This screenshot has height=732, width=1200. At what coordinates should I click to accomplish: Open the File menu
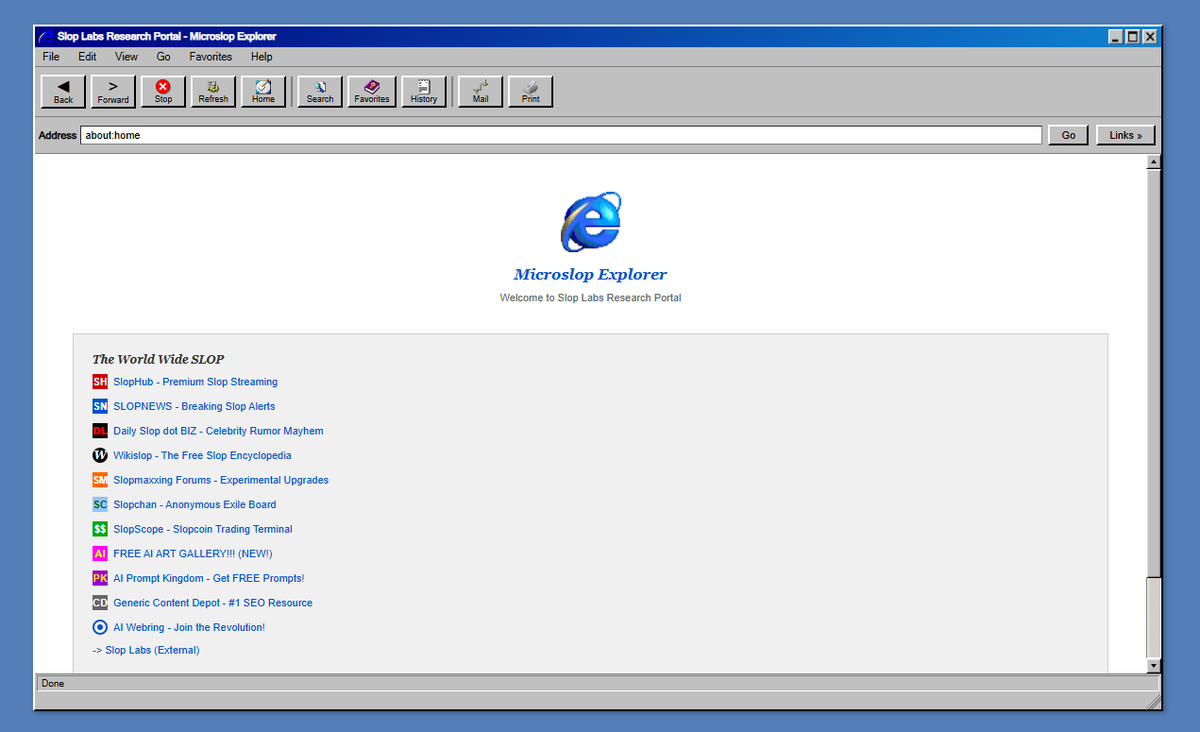coord(51,57)
